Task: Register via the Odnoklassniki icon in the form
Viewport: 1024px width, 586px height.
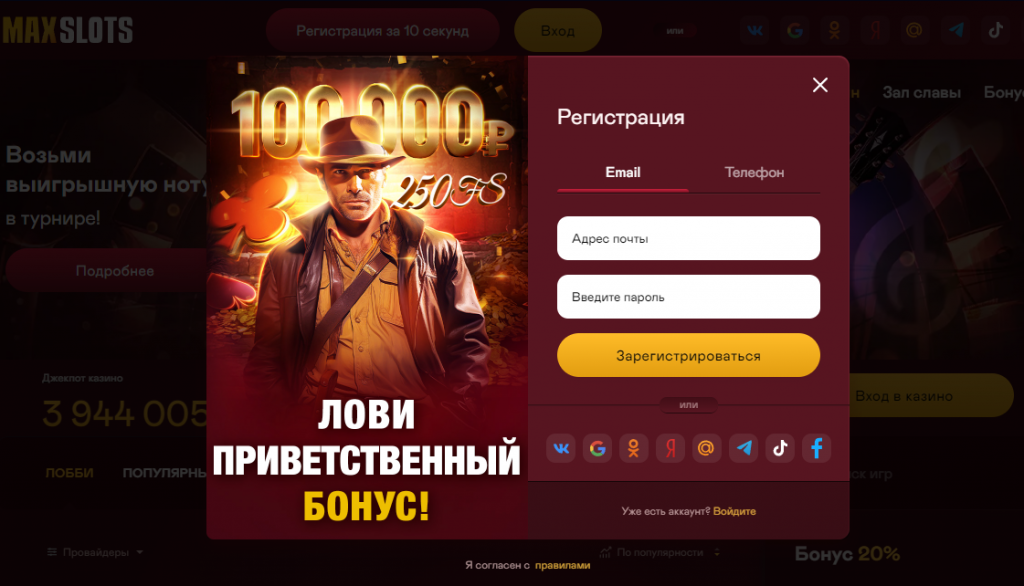Action: (x=633, y=448)
